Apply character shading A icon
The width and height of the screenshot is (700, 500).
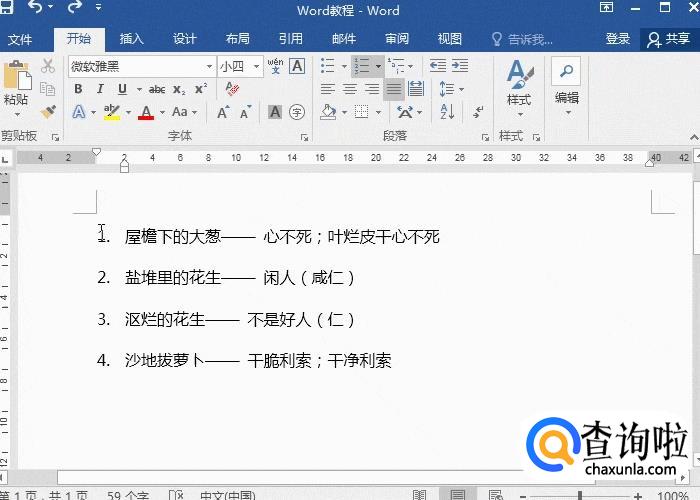275,112
